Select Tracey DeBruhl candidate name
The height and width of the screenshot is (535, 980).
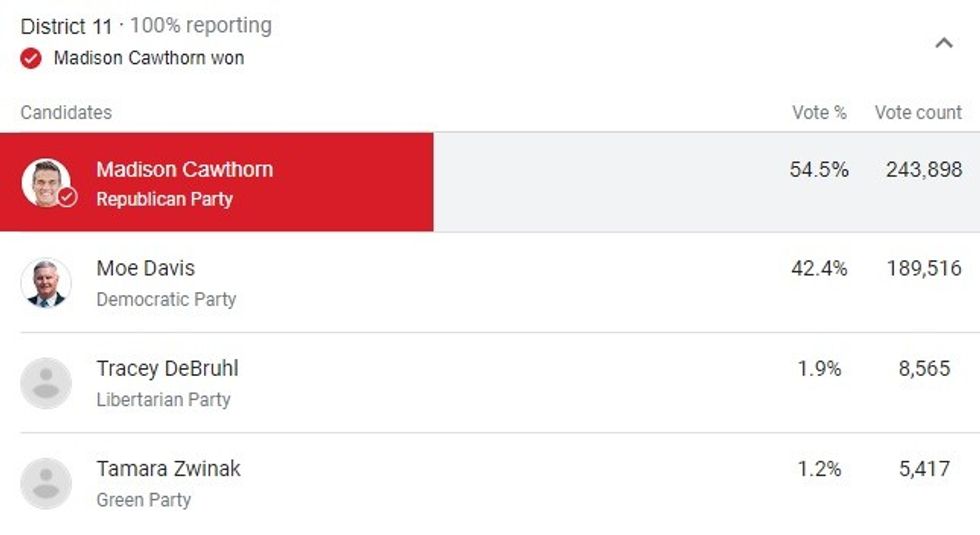(x=167, y=368)
